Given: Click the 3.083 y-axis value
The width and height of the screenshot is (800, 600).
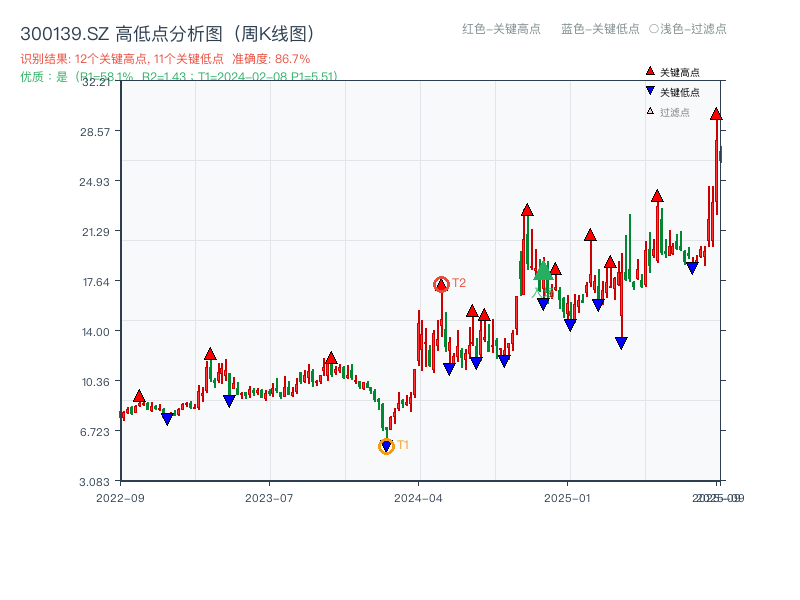Looking at the screenshot, I should pos(94,482).
